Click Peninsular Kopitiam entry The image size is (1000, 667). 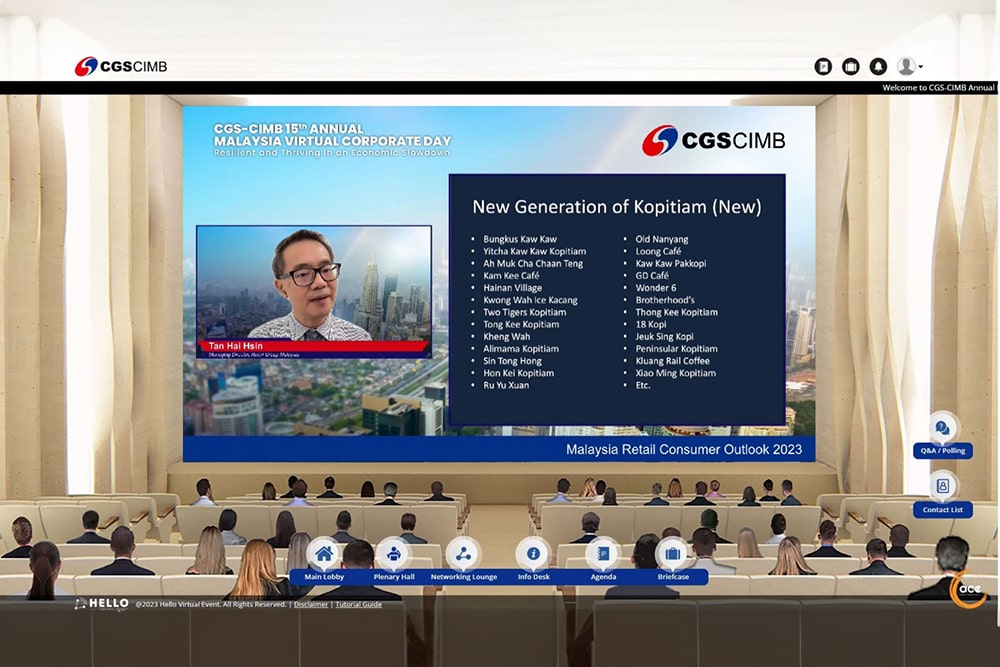point(676,348)
